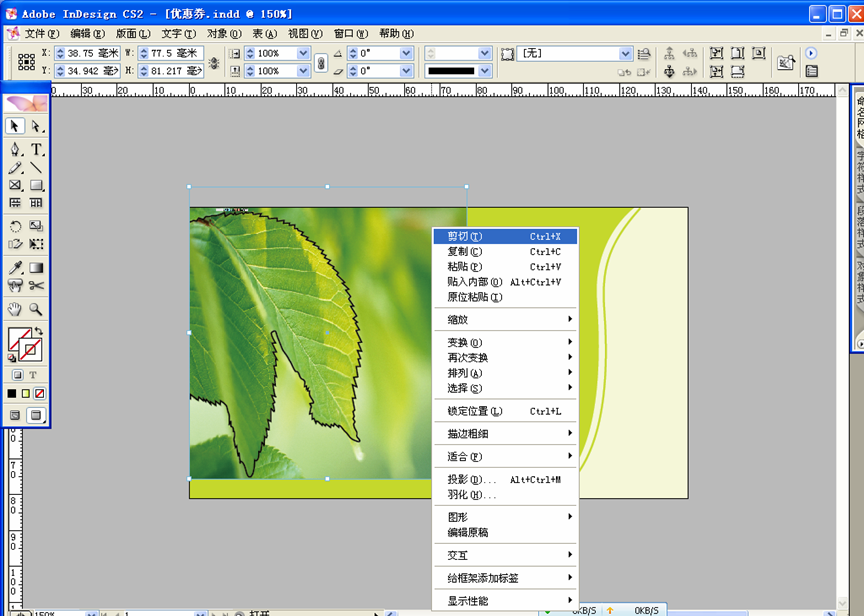The image size is (864, 616).
Task: Open the 对象 menu in the menu bar
Action: click(x=223, y=33)
